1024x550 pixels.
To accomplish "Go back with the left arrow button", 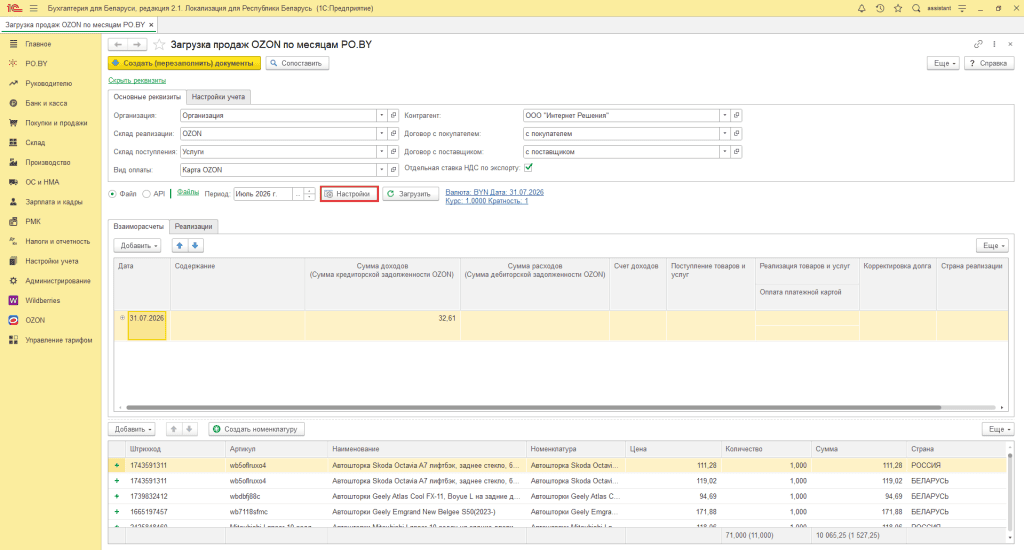I will click(118, 44).
